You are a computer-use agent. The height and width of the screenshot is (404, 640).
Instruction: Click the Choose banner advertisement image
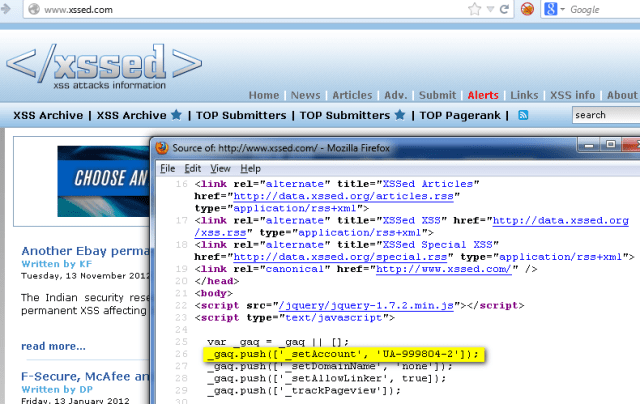click(x=104, y=181)
